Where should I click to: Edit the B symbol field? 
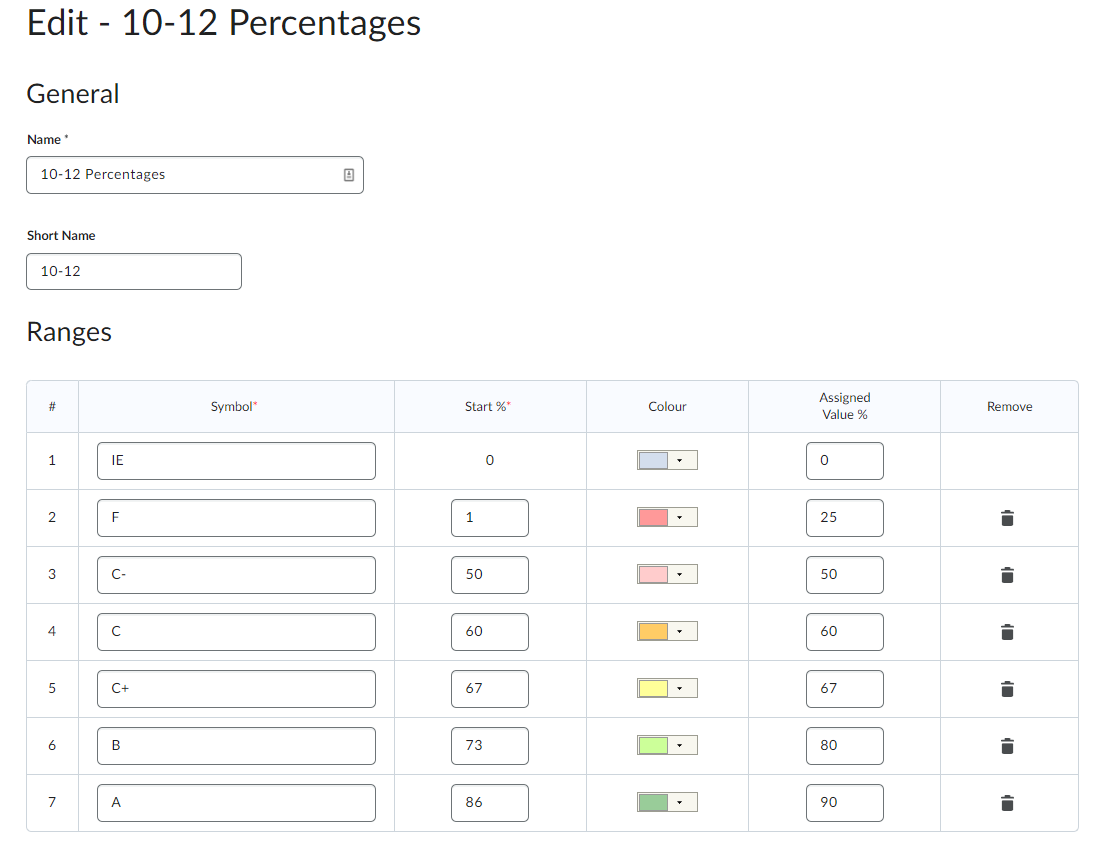pyautogui.click(x=236, y=746)
